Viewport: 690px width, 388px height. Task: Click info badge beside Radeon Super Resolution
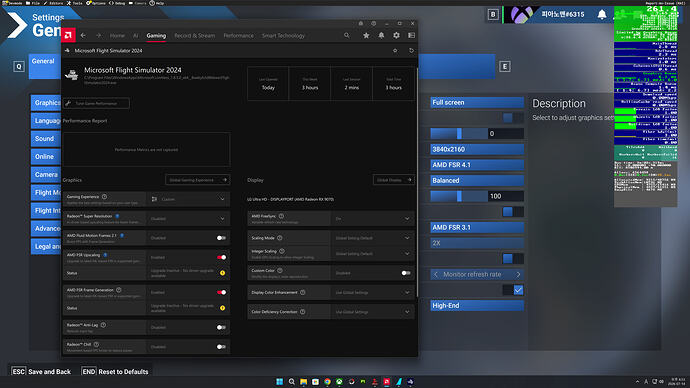[x=117, y=216]
